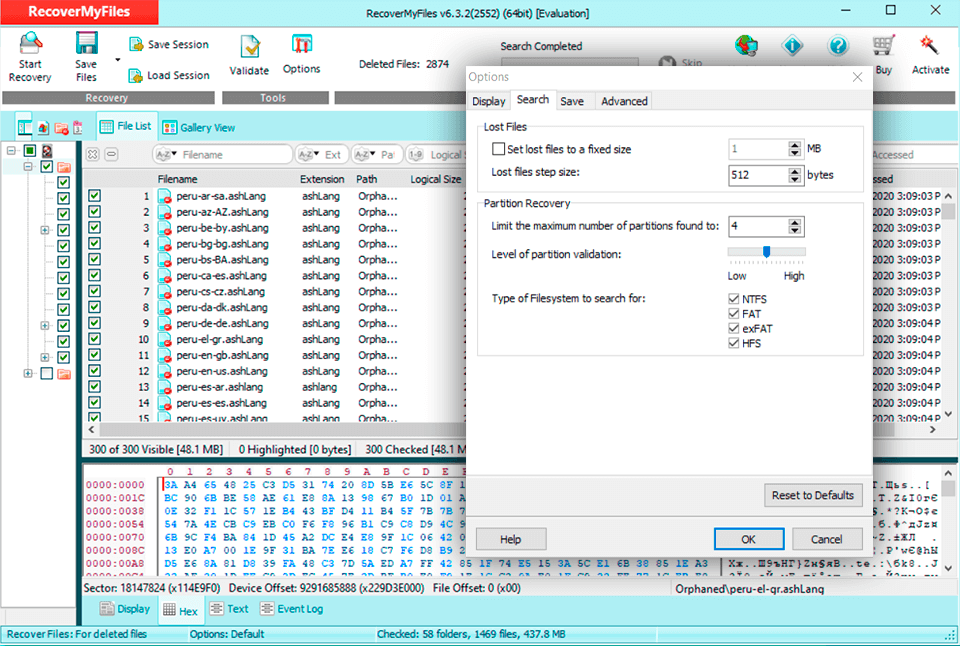
Task: Click the file type view icon above the tree
Action: pyautogui.click(x=43, y=127)
